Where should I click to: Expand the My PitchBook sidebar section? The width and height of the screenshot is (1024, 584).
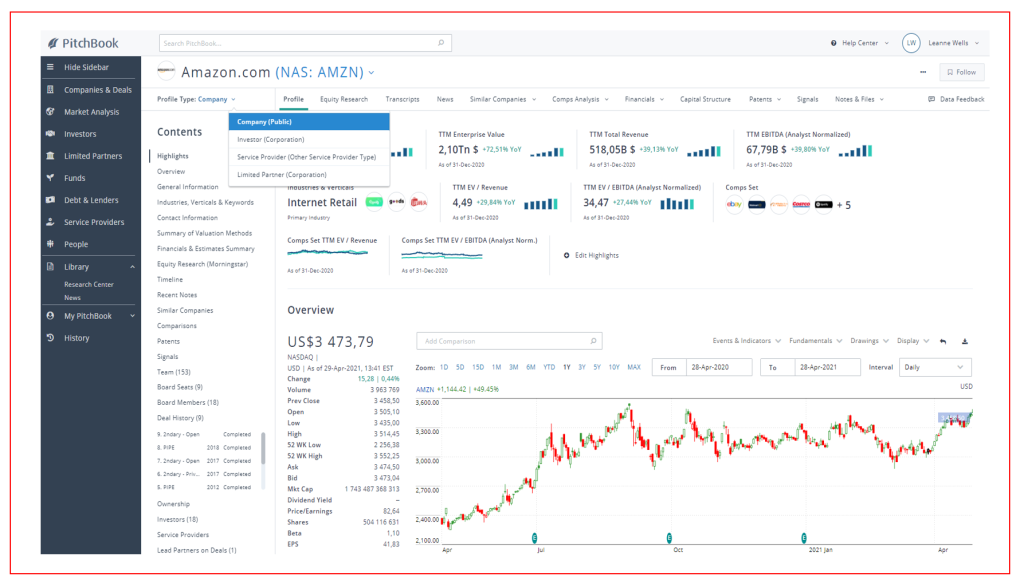[133, 316]
